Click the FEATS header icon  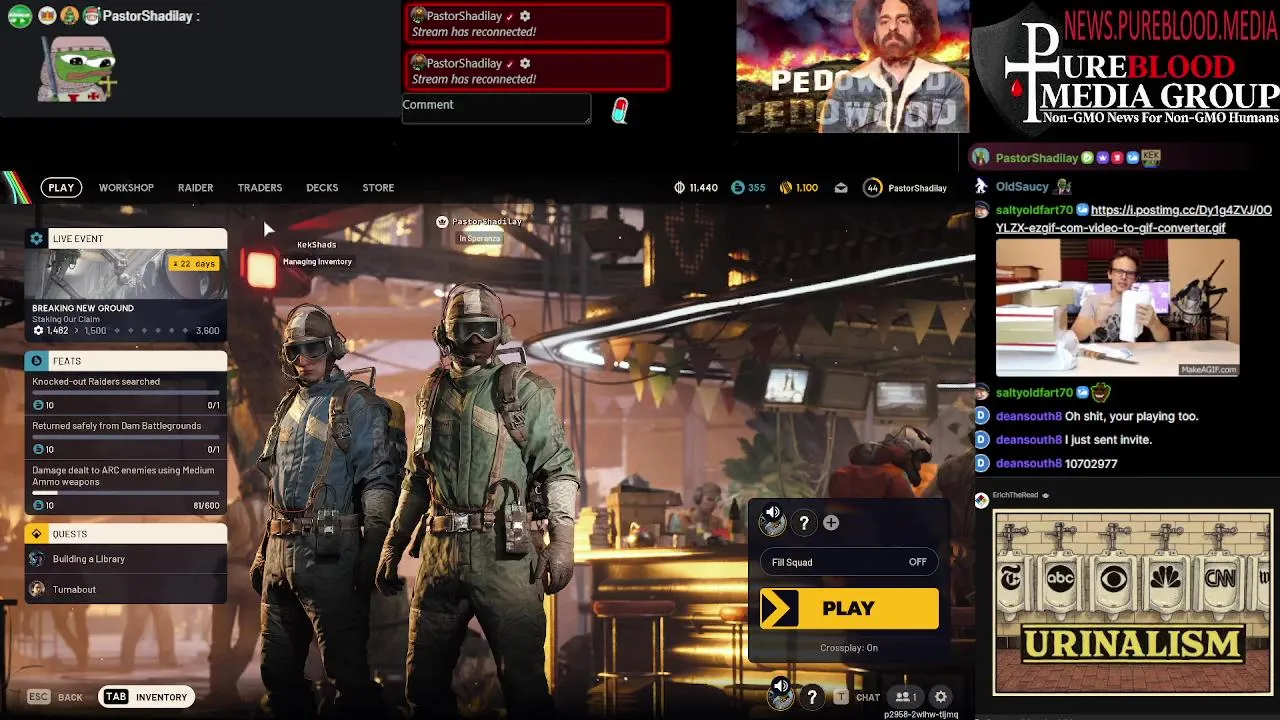37,361
